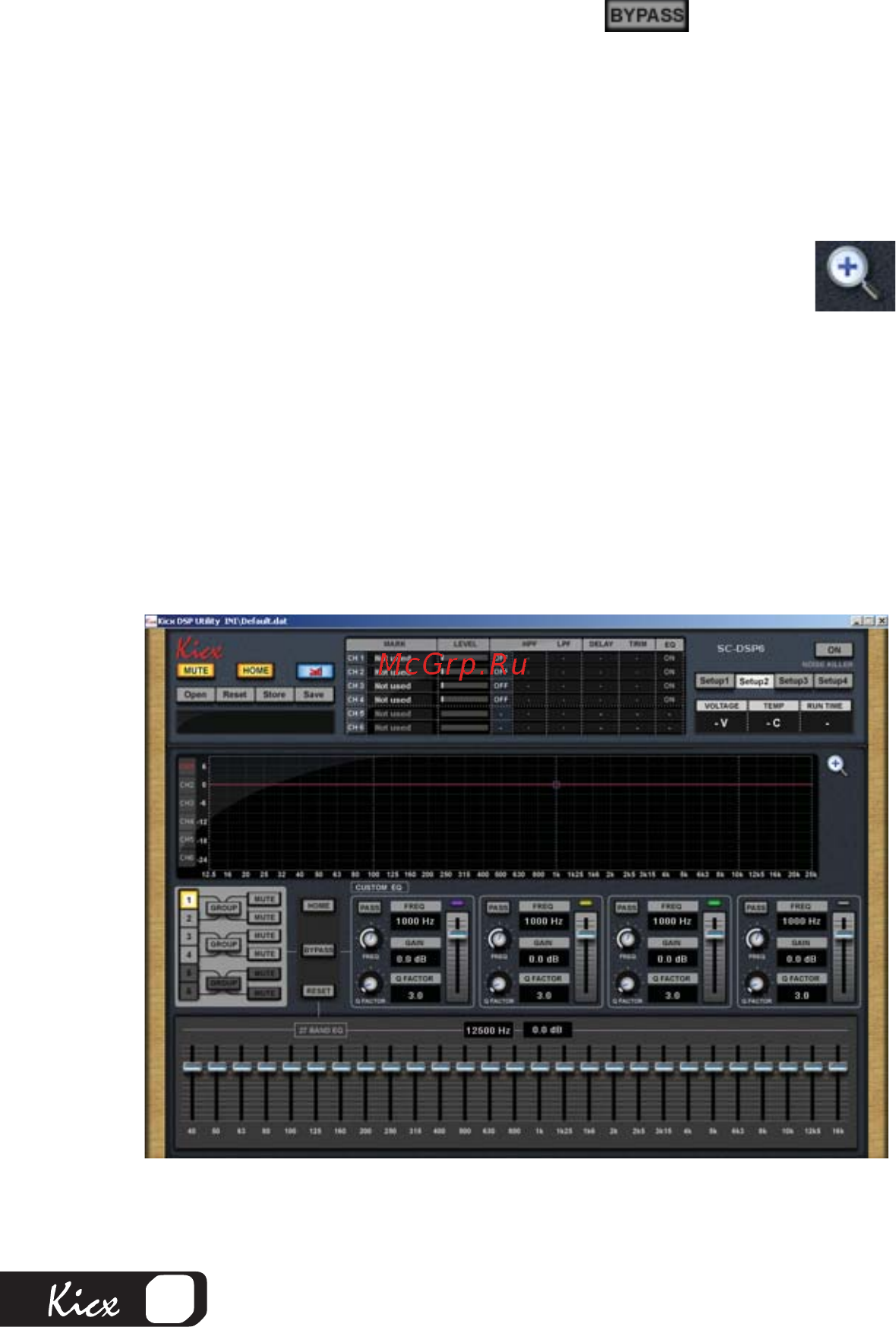The image size is (896, 1327).
Task: Click the Q FACTOR value field of the green-indicator band
Action: tap(673, 995)
